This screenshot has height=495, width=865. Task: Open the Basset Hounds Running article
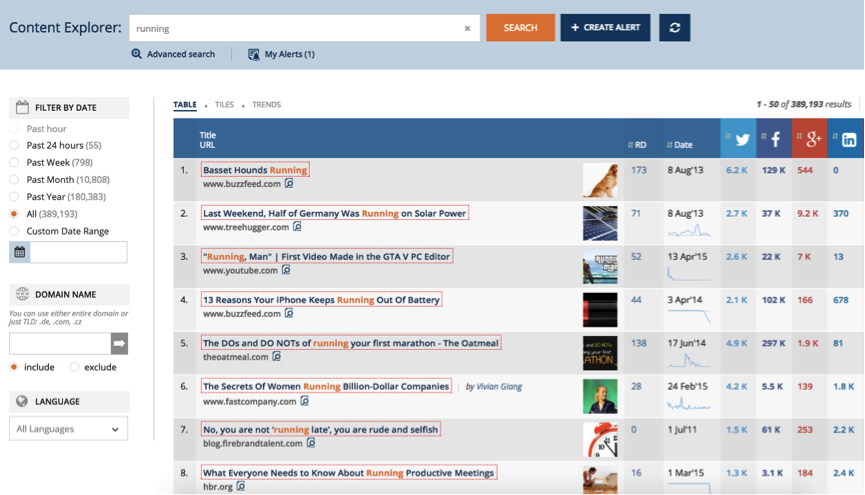click(x=255, y=170)
